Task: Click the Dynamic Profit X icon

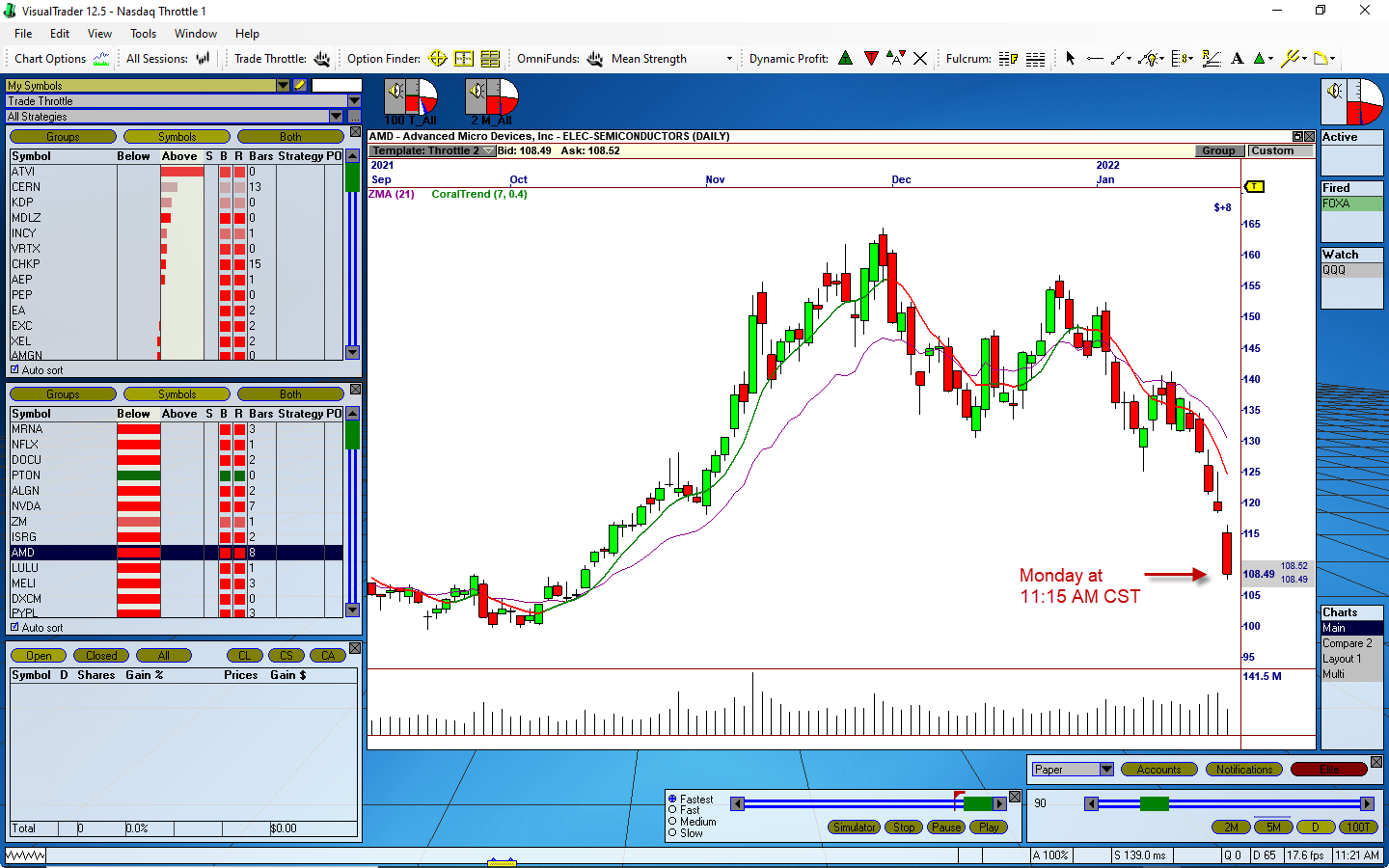Action: (920, 59)
